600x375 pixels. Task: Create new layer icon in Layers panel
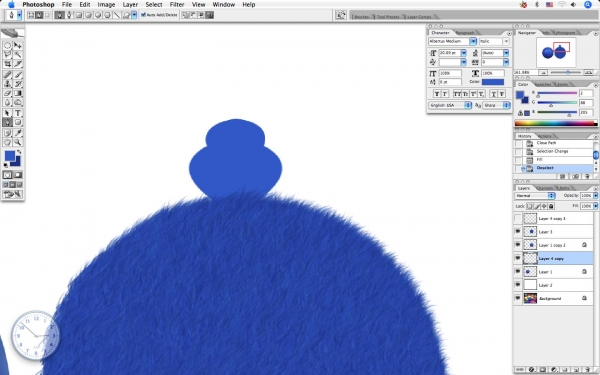click(x=577, y=370)
